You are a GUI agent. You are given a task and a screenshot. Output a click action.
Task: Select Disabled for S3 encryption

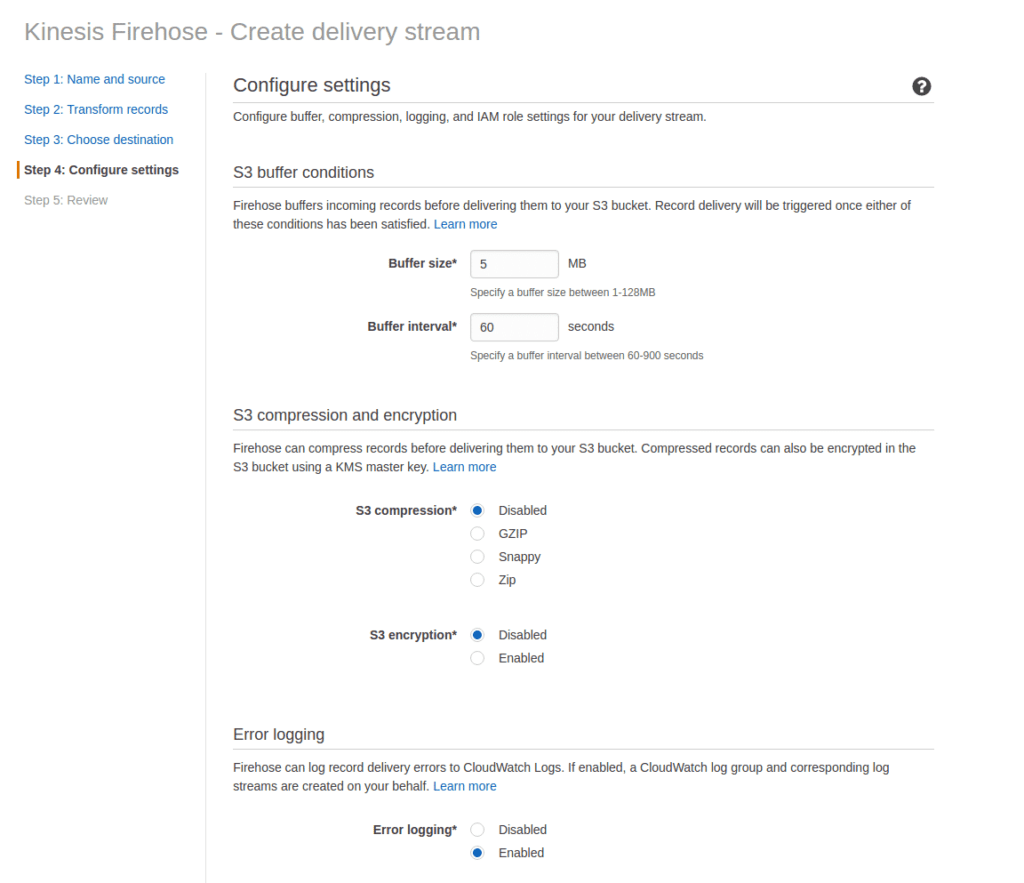(x=477, y=634)
